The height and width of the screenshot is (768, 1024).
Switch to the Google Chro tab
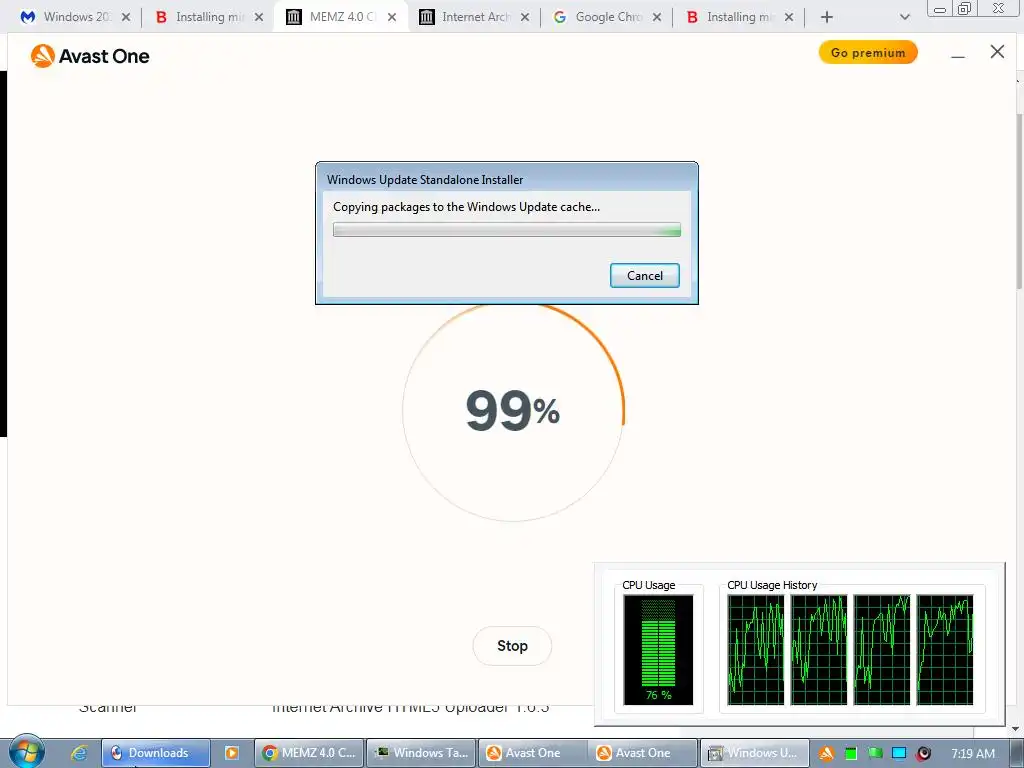click(607, 17)
